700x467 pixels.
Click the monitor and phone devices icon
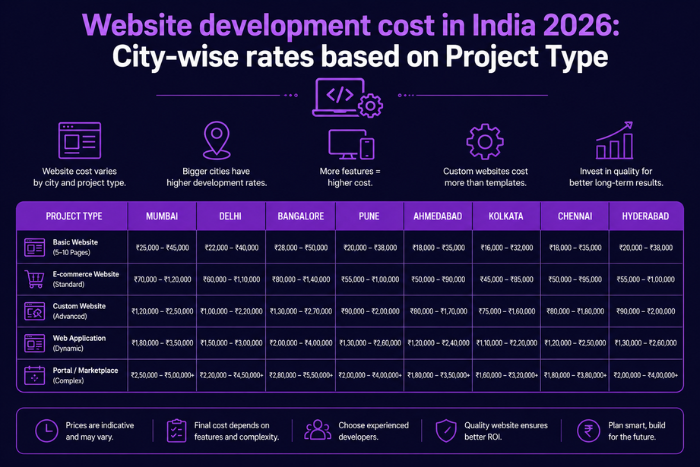[x=351, y=145]
